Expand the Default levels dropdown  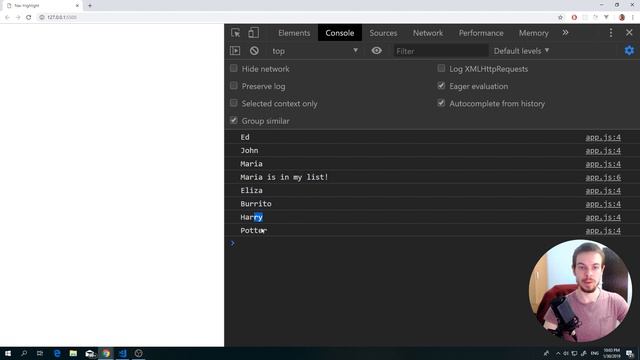[521, 51]
